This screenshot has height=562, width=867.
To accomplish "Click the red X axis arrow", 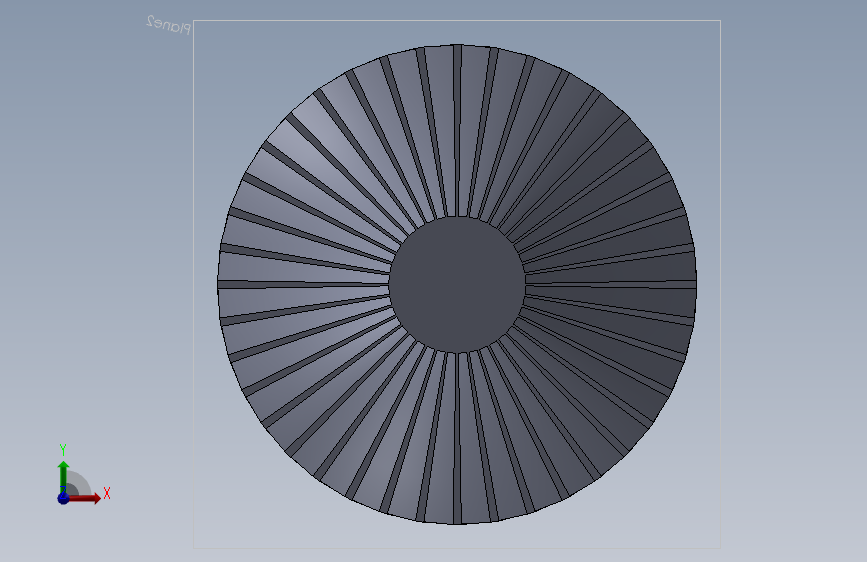I will [85, 498].
